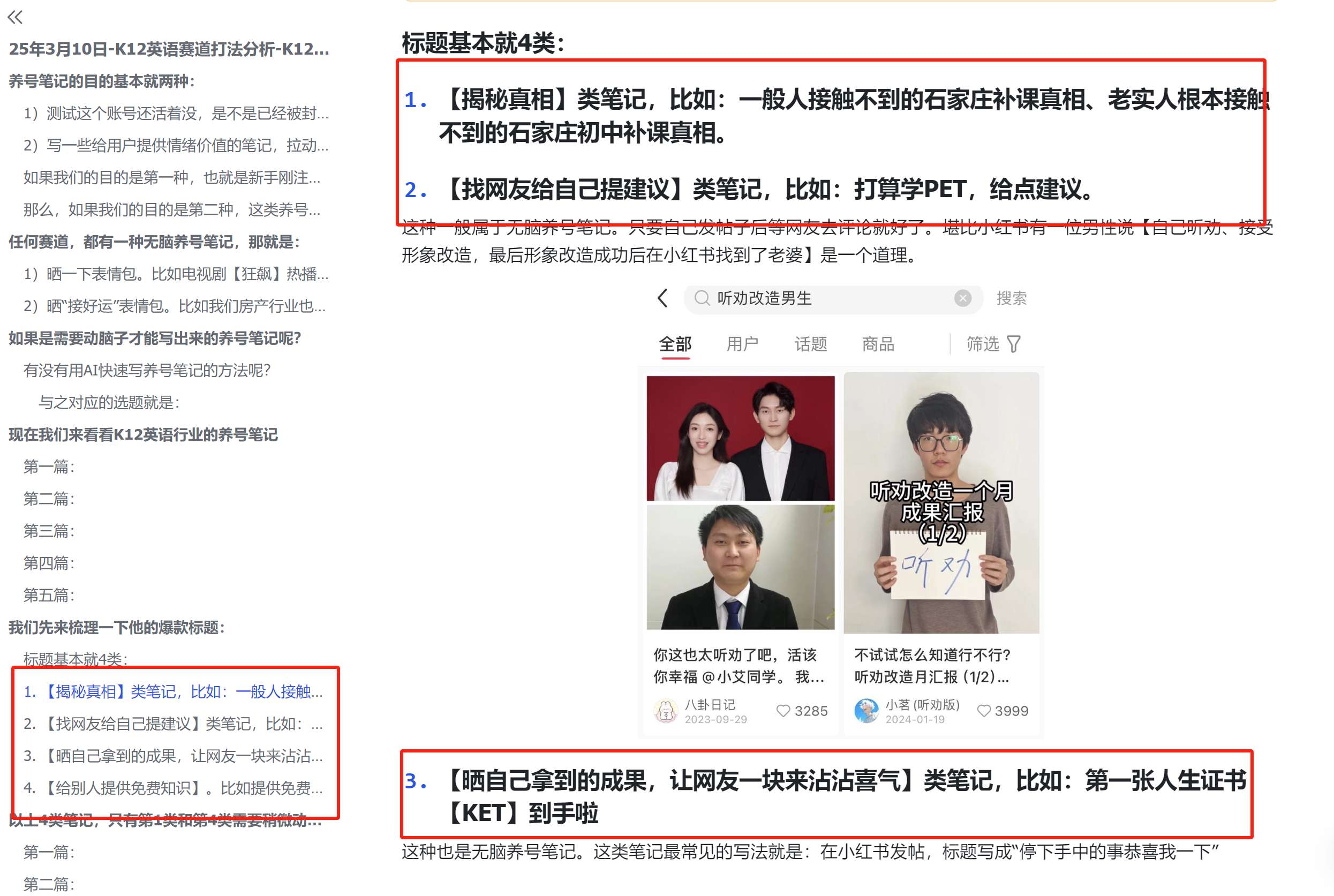Jump to outline item 1.【揭秘真相】类笔记
This screenshot has height=896, width=1334.
pos(173,692)
